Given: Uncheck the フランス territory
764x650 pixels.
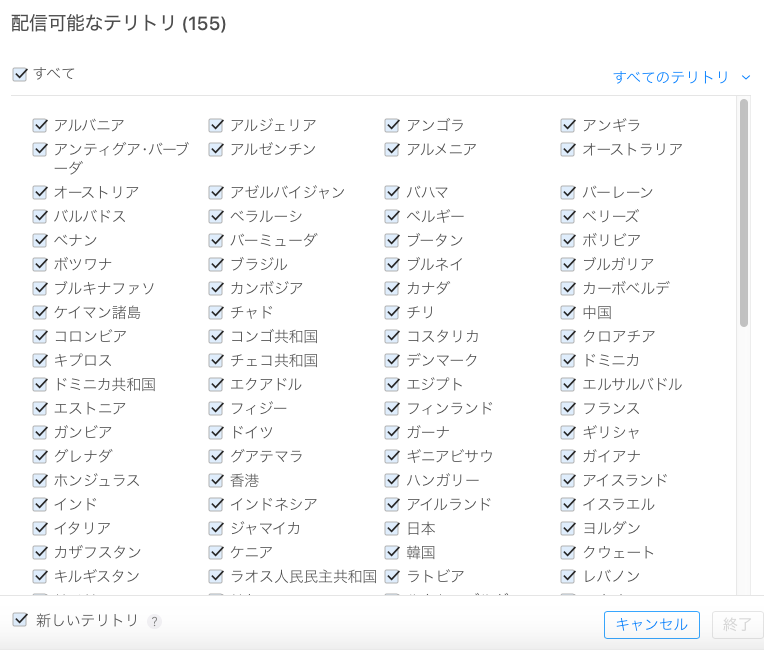Looking at the screenshot, I should pyautogui.click(x=568, y=408).
